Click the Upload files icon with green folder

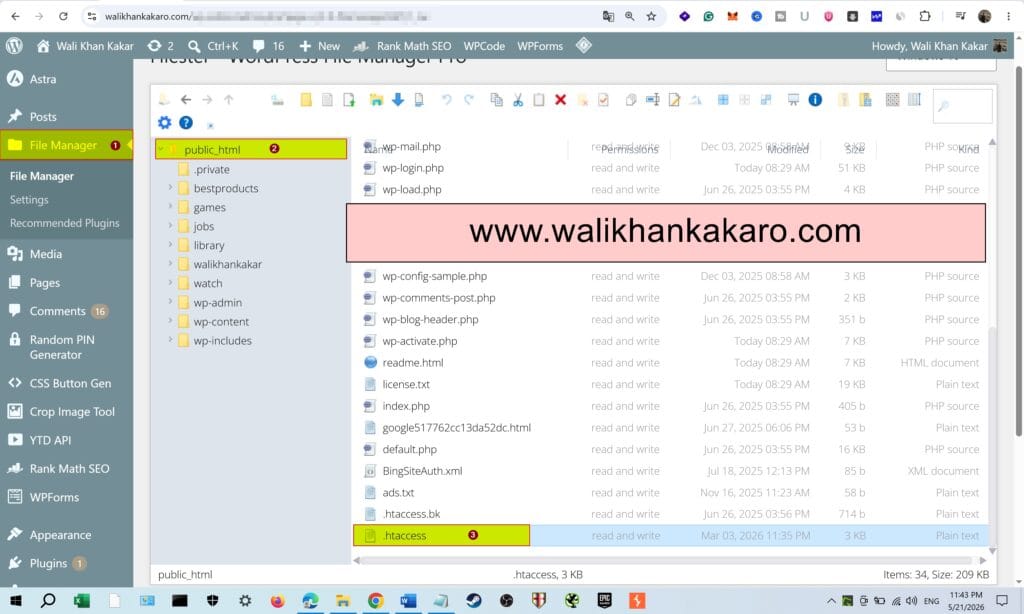(376, 99)
